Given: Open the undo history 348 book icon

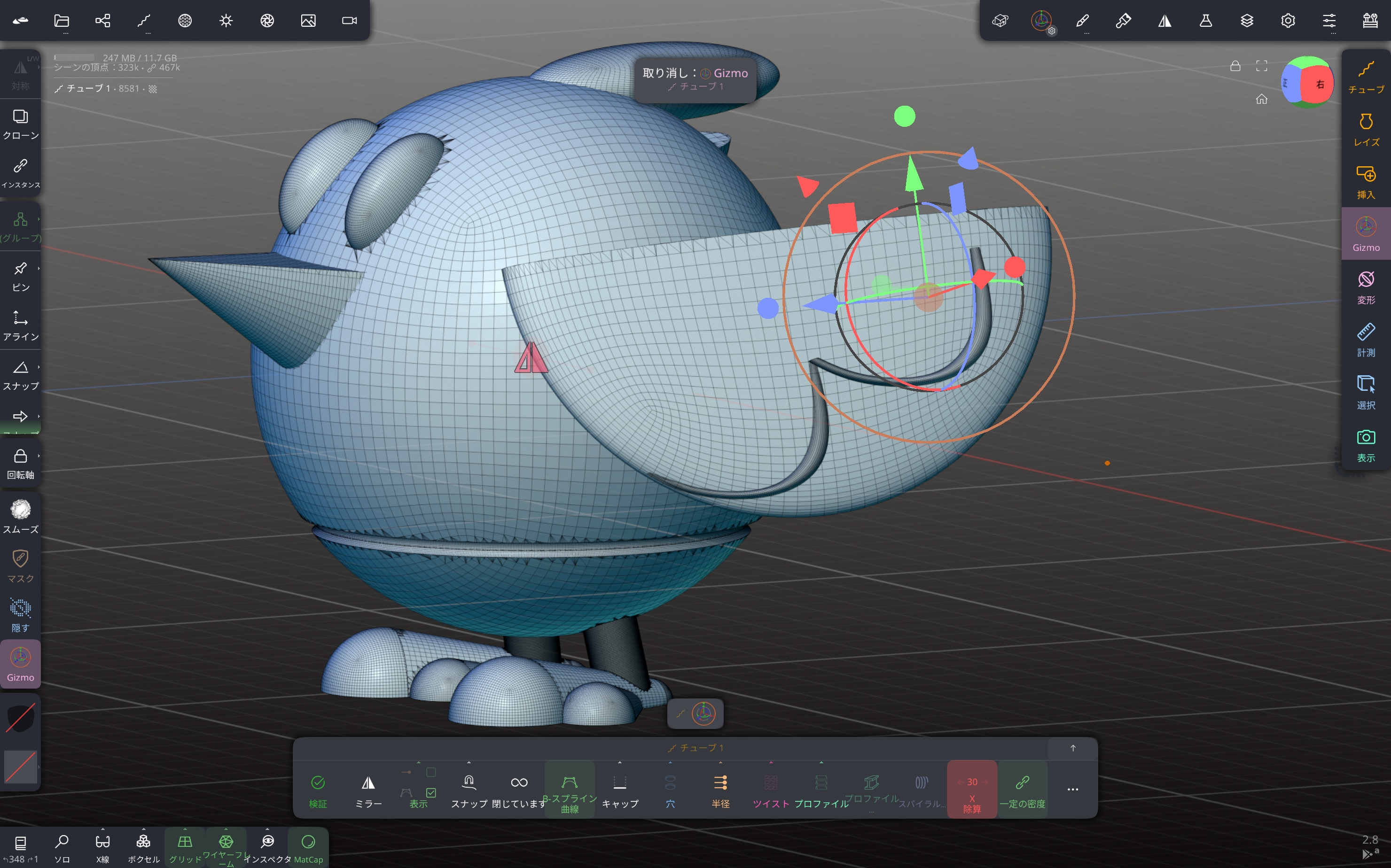Looking at the screenshot, I should click(x=21, y=847).
